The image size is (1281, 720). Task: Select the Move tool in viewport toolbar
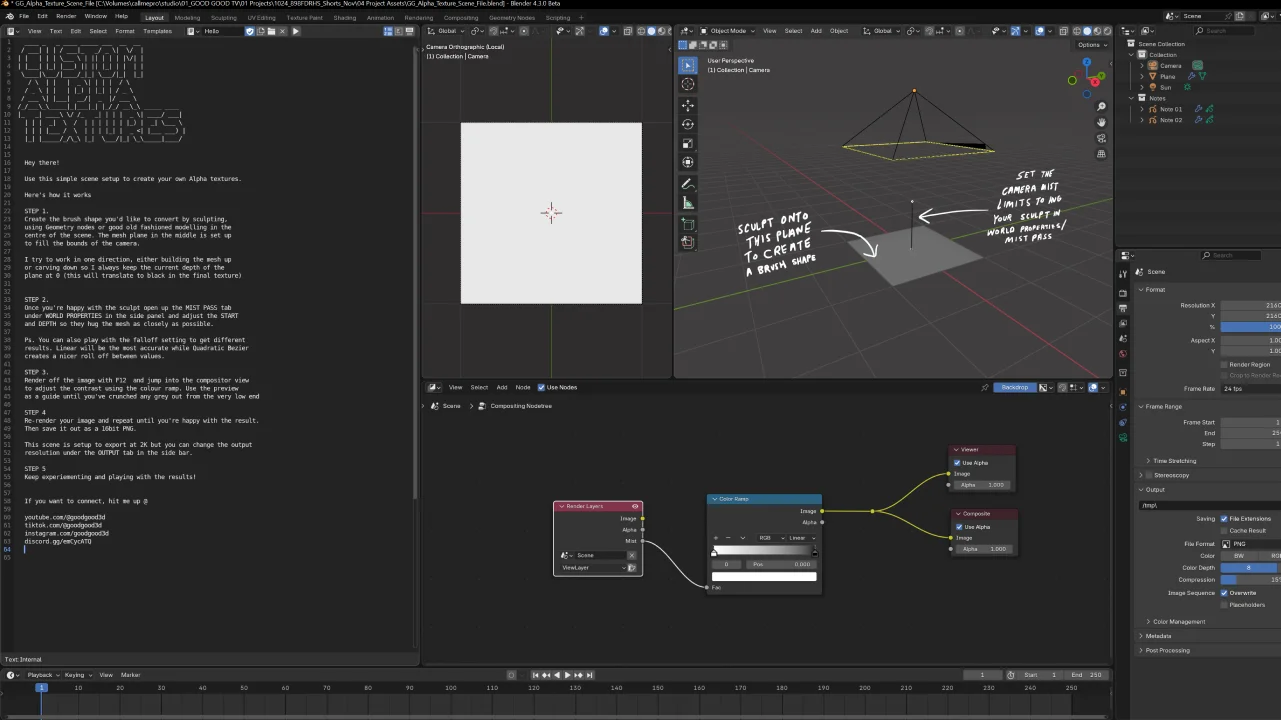pyautogui.click(x=687, y=105)
